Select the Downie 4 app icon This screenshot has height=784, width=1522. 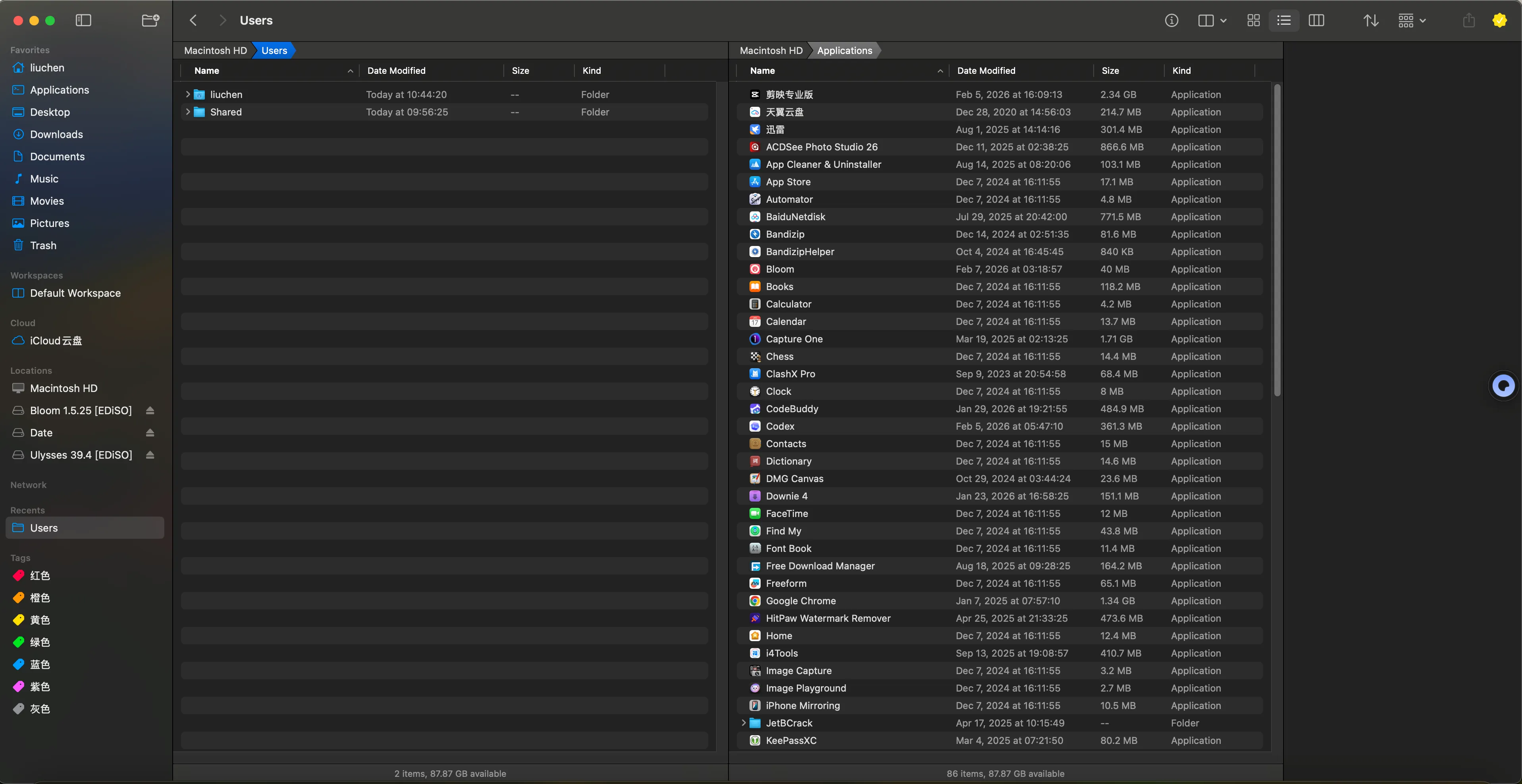point(755,496)
